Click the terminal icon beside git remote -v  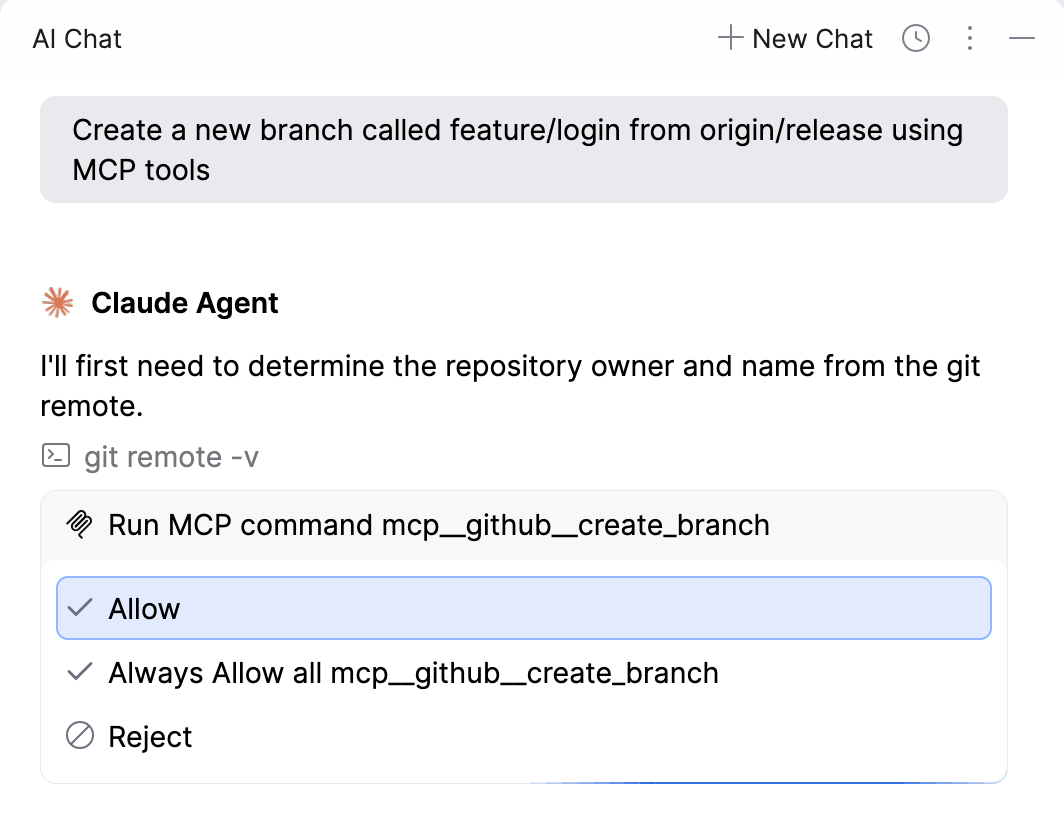click(56, 456)
